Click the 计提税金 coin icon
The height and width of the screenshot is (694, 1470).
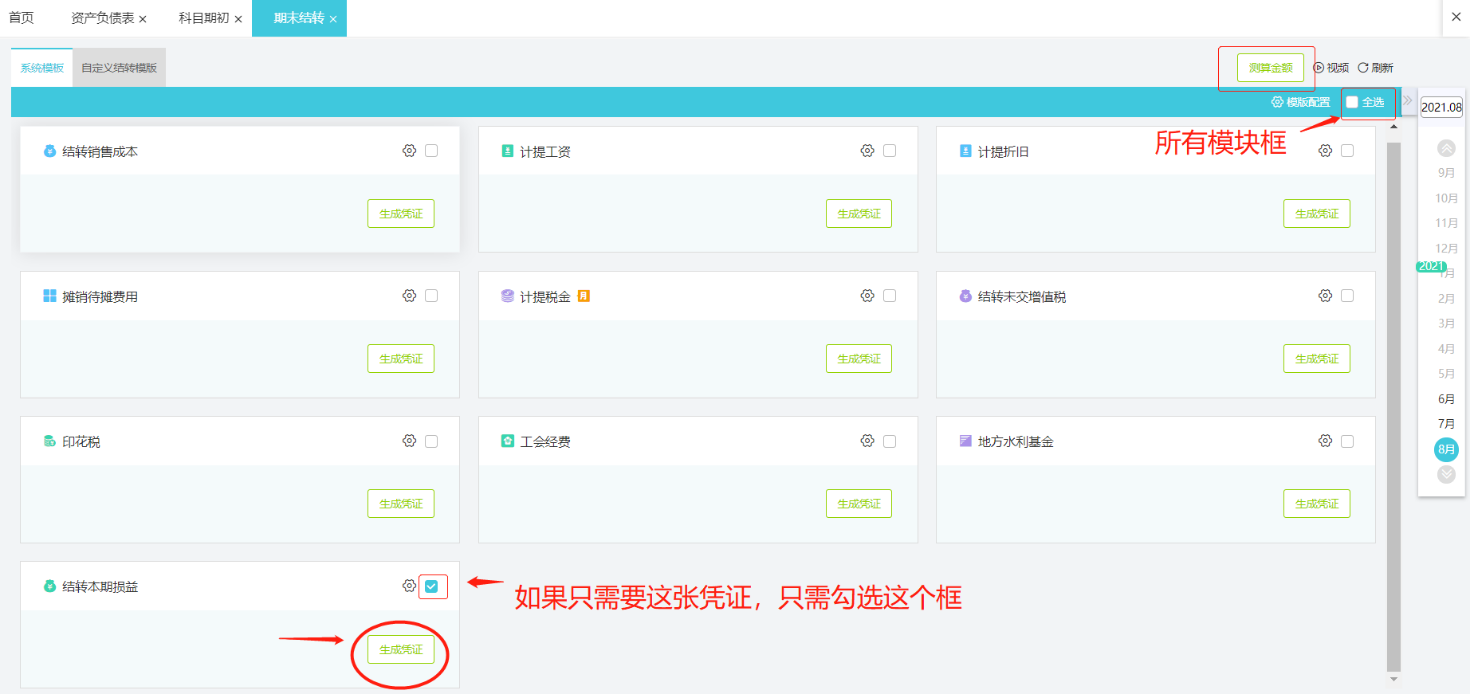(x=507, y=296)
